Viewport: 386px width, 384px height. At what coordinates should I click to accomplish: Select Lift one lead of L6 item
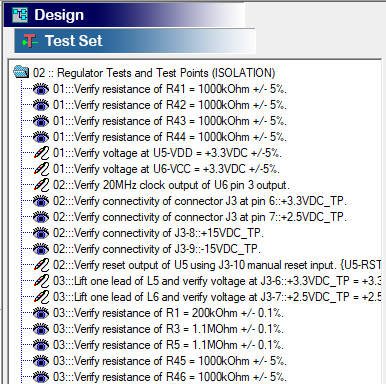(x=217, y=297)
